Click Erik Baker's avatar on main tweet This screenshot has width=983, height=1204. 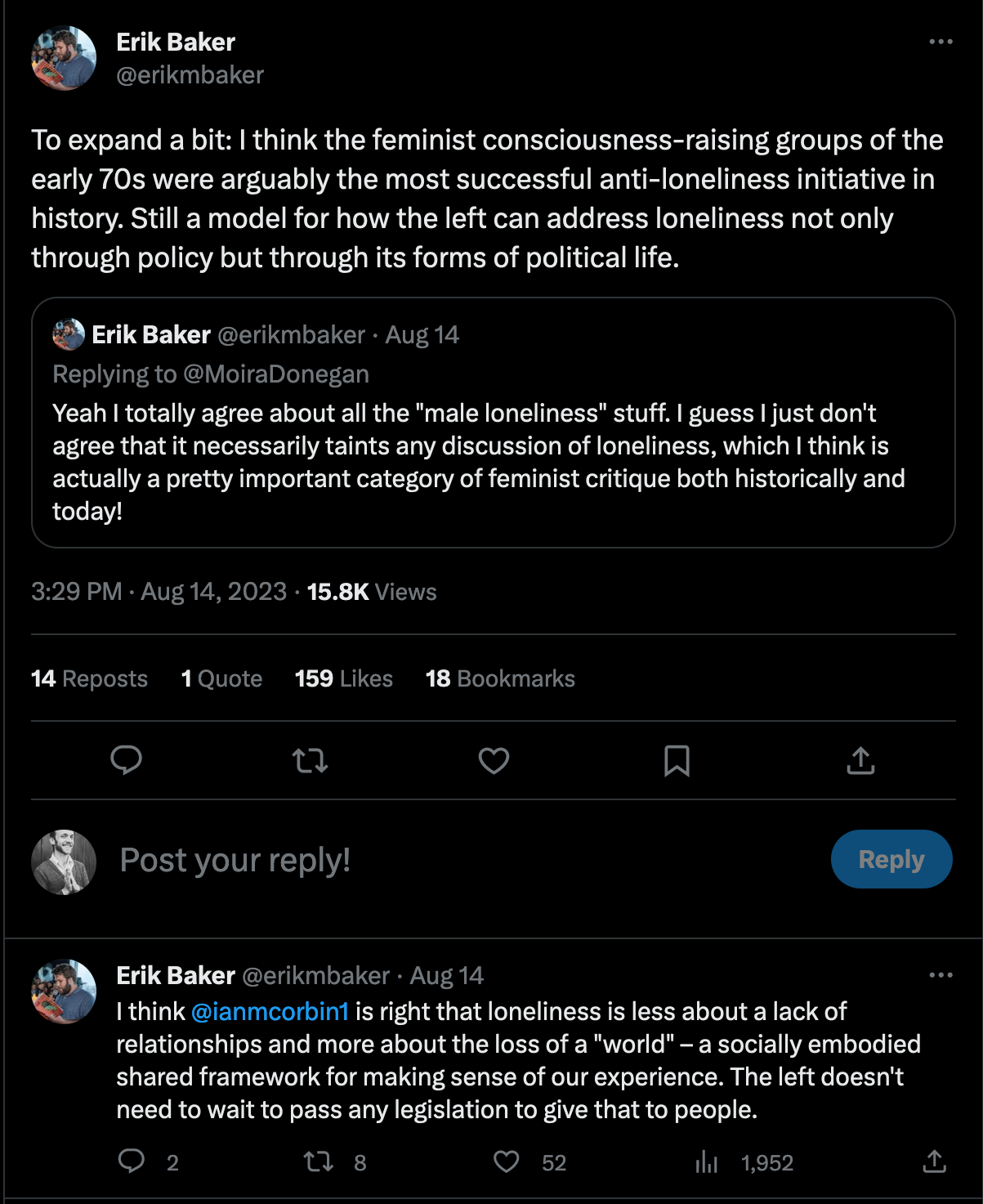point(64,58)
